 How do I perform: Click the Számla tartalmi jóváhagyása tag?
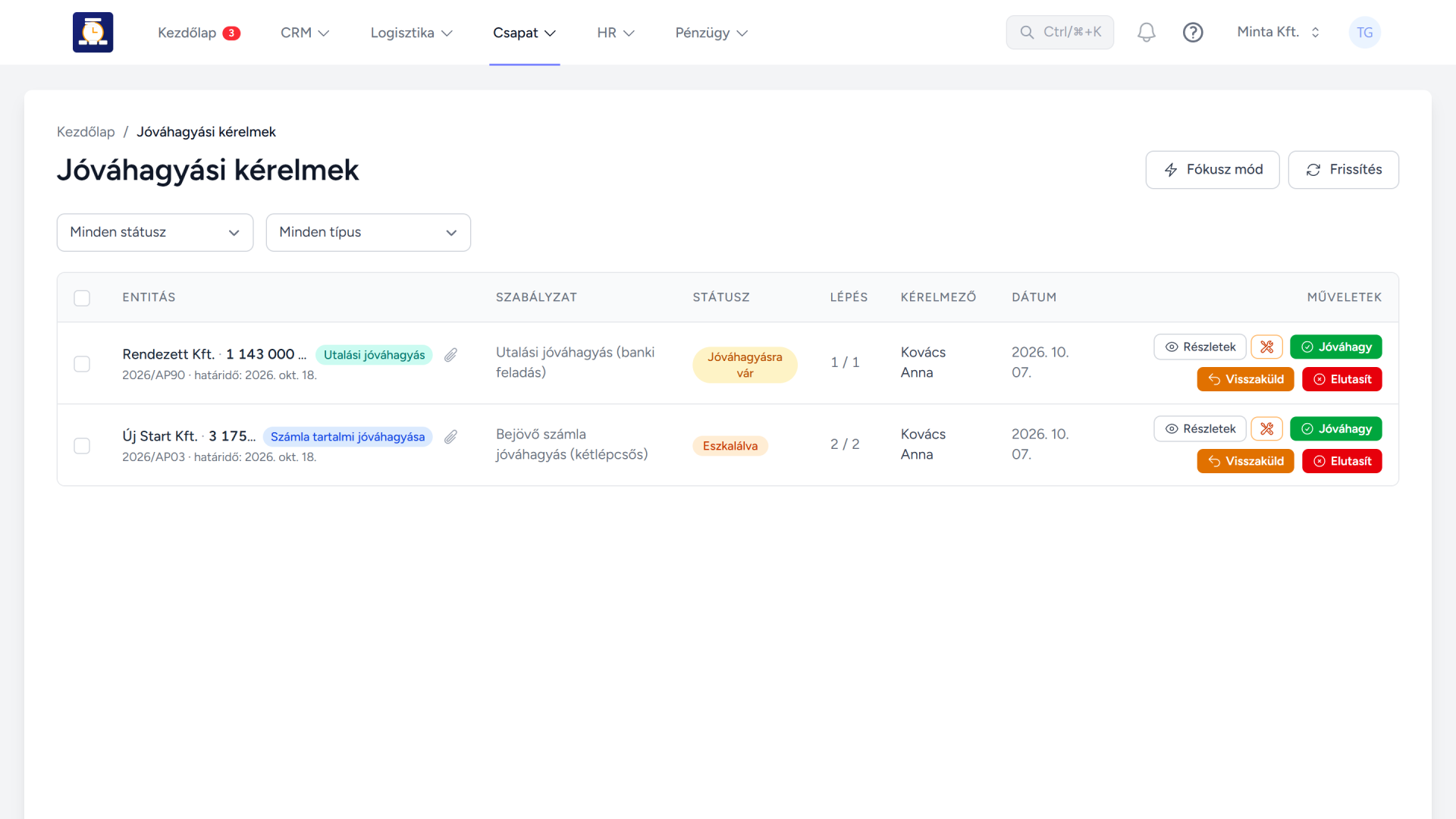(347, 437)
